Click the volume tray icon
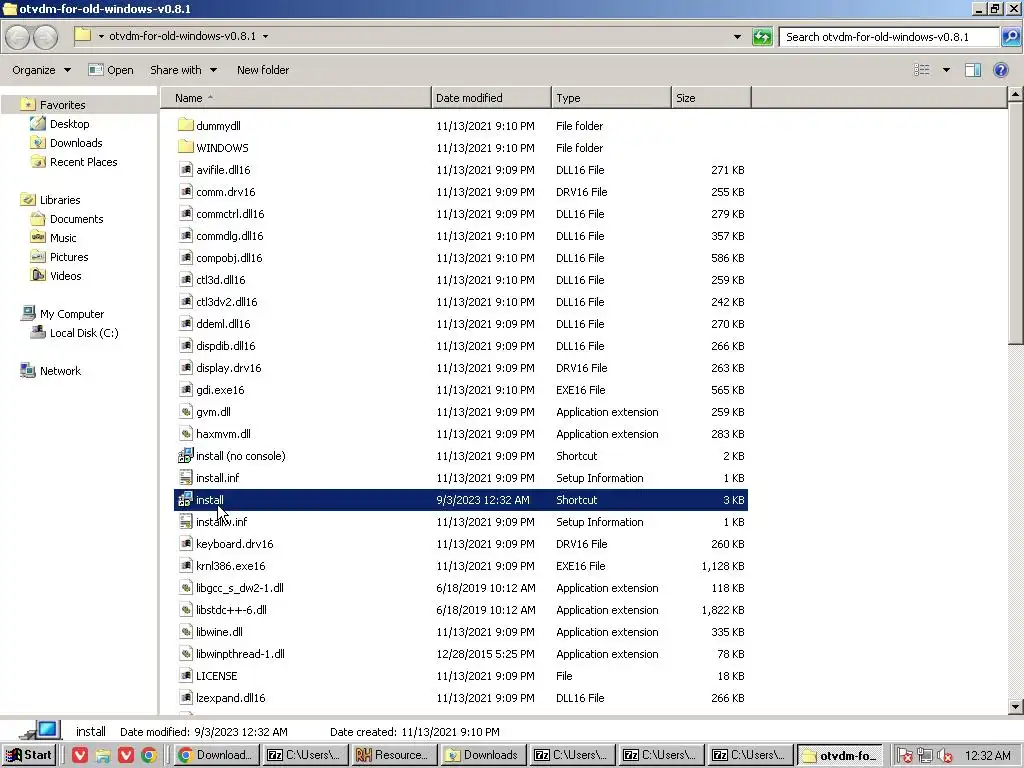Viewport: 1024px width, 768px height. click(x=944, y=756)
